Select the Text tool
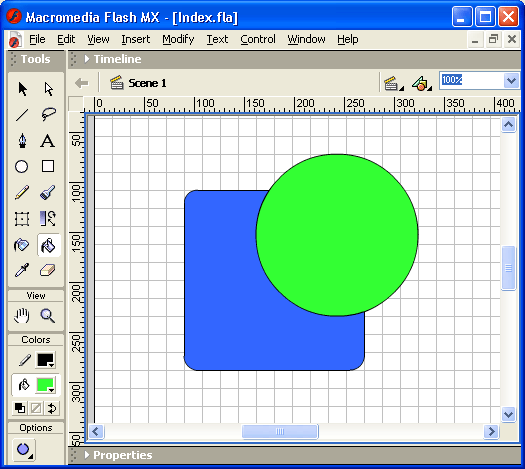525x469 pixels. 48,141
